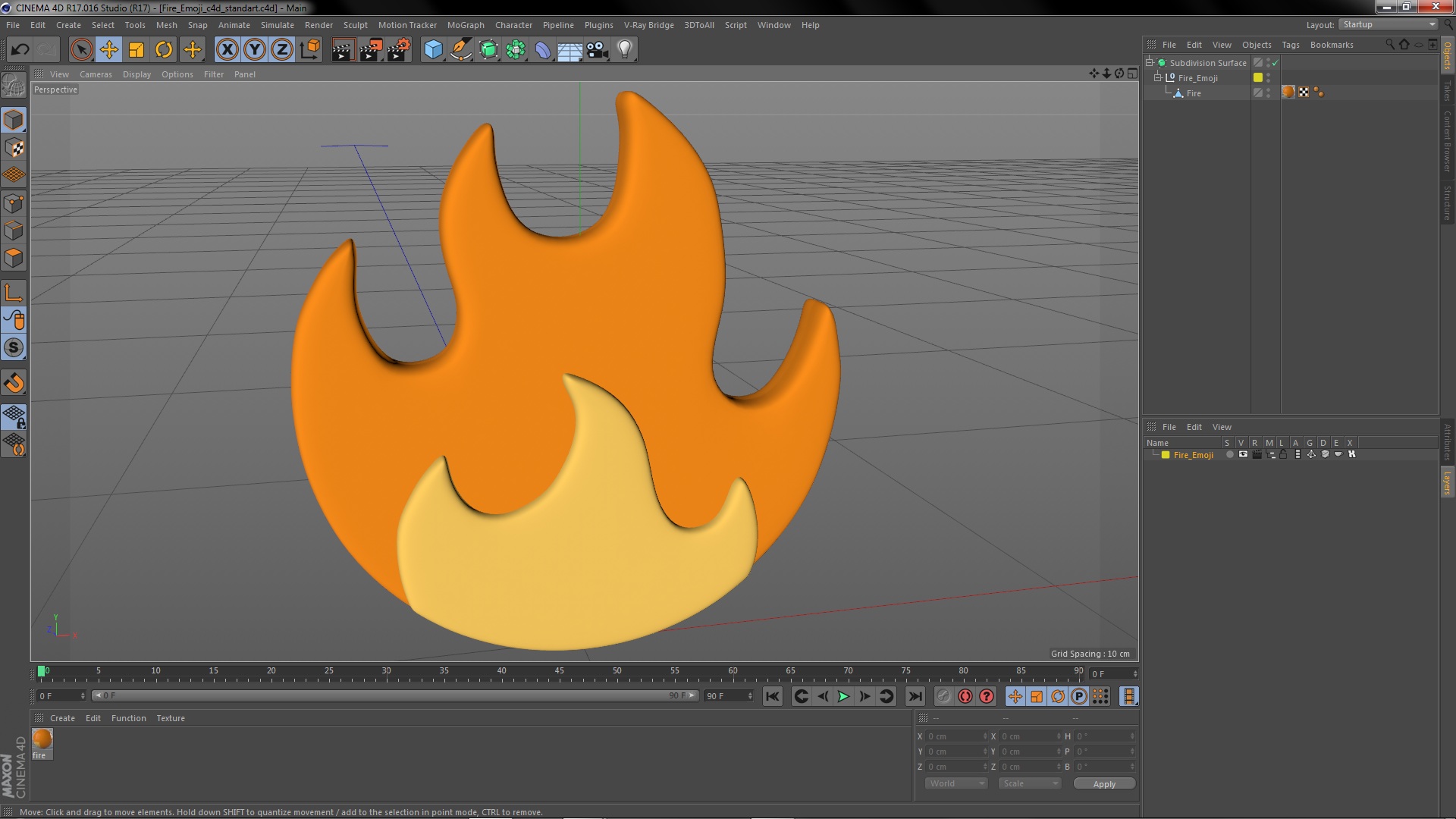Select the Live Selection tool
The image size is (1456, 819).
[x=81, y=50]
